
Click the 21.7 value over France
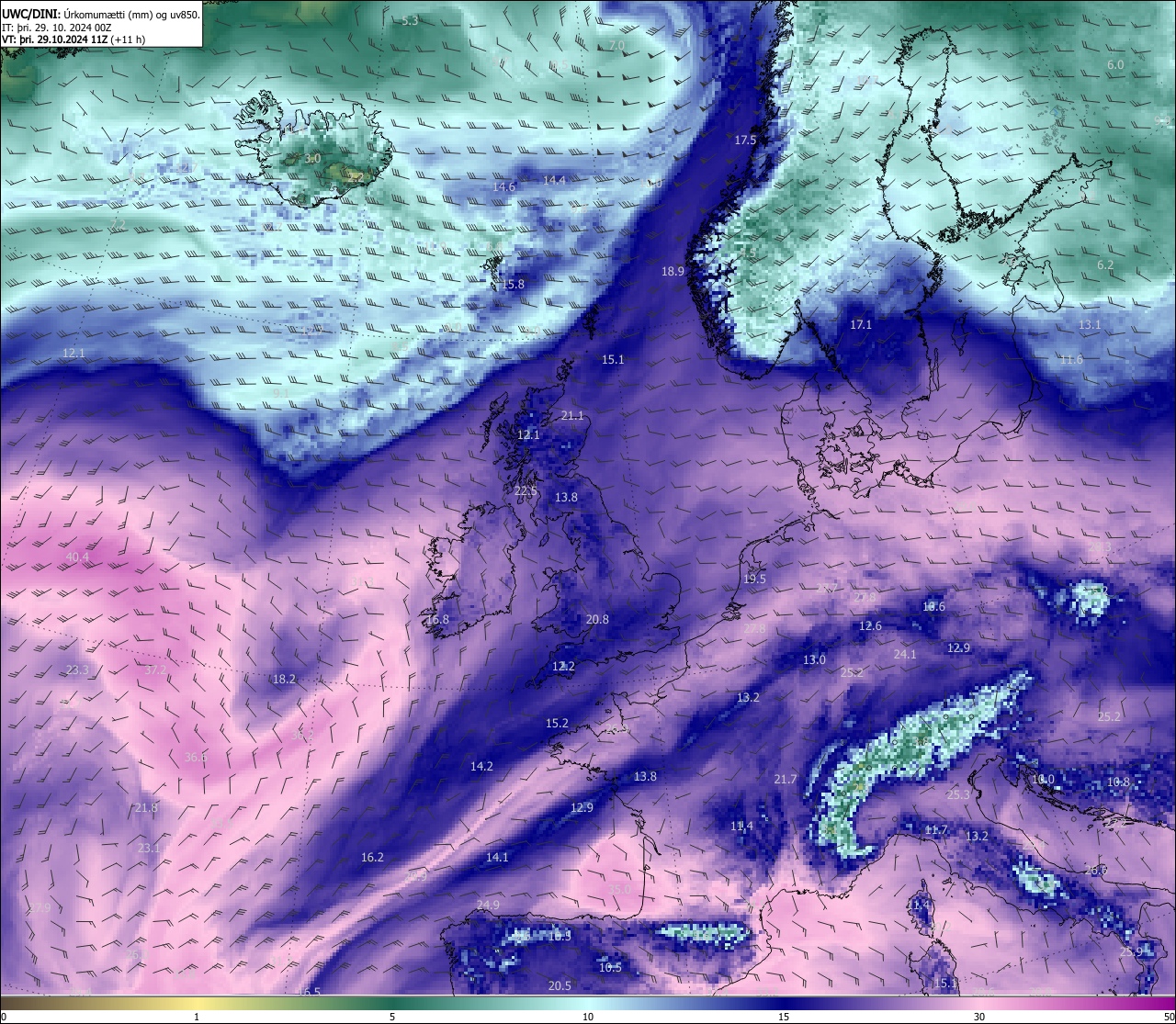tap(786, 780)
